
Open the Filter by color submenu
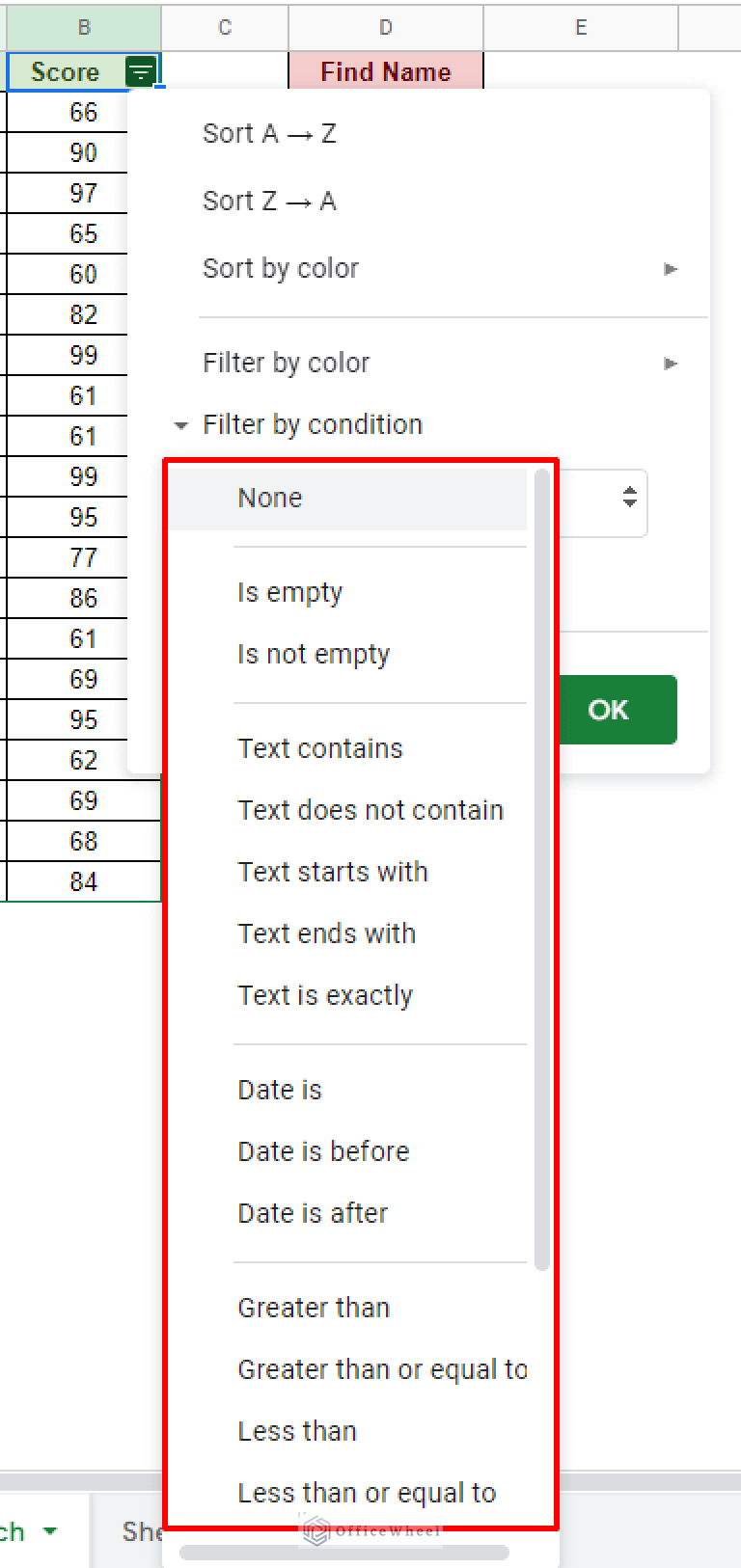point(286,363)
